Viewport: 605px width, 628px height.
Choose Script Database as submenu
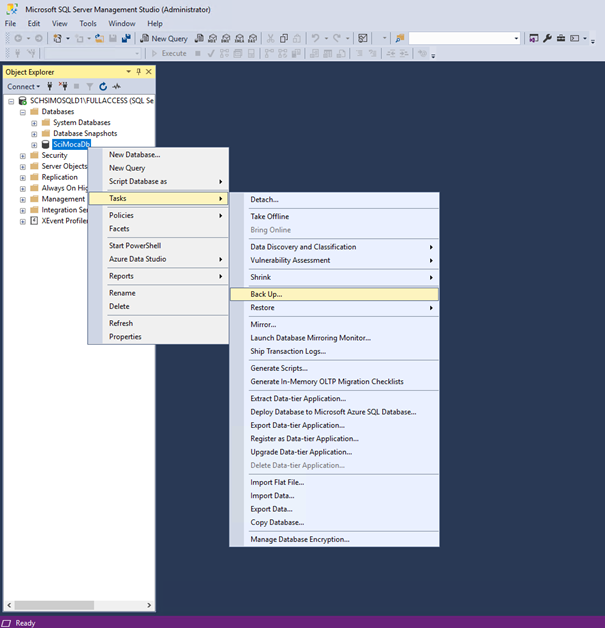click(x=159, y=181)
